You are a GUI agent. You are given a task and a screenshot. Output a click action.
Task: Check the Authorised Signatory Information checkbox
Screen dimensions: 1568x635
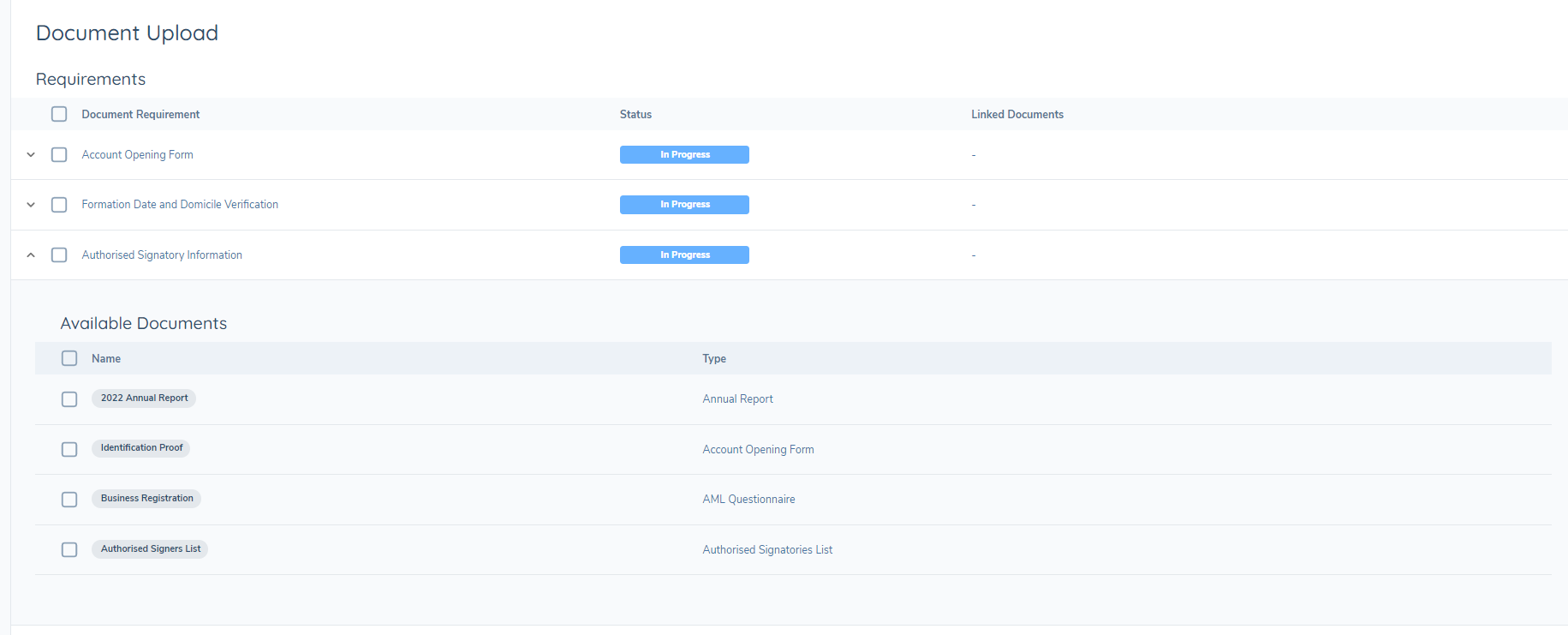tap(59, 255)
